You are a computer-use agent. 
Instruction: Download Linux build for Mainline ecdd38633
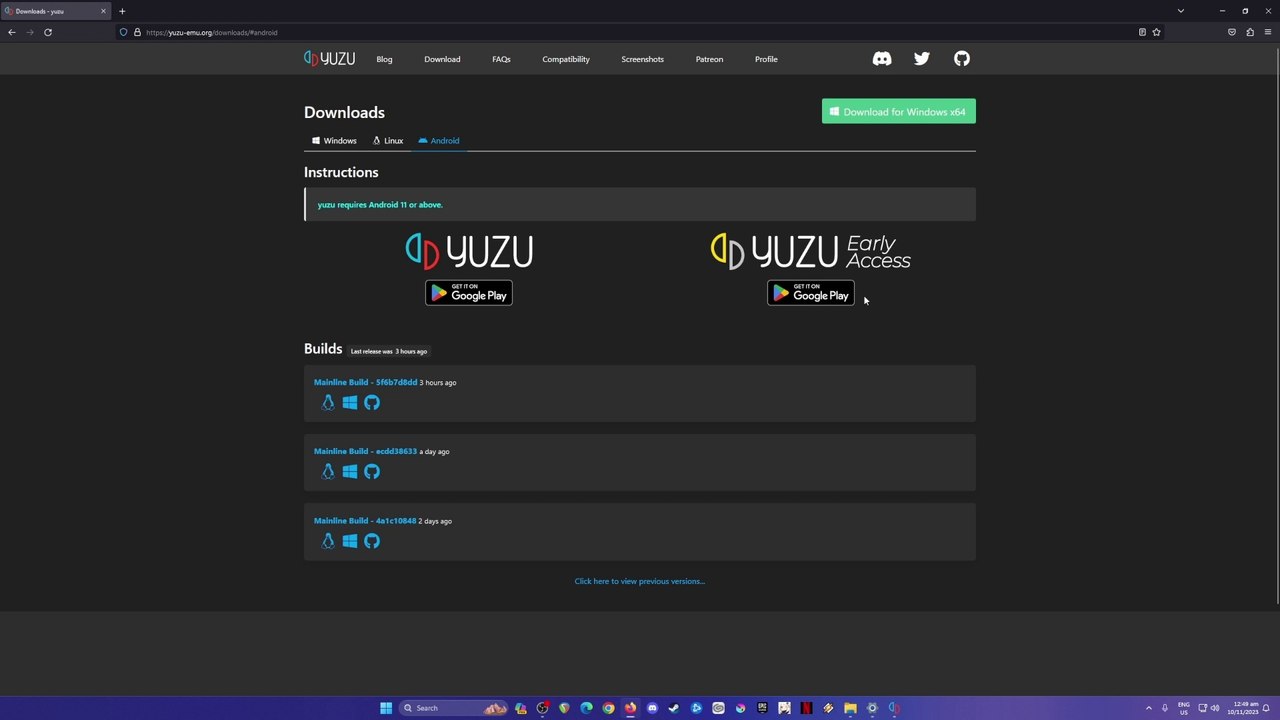pos(328,472)
